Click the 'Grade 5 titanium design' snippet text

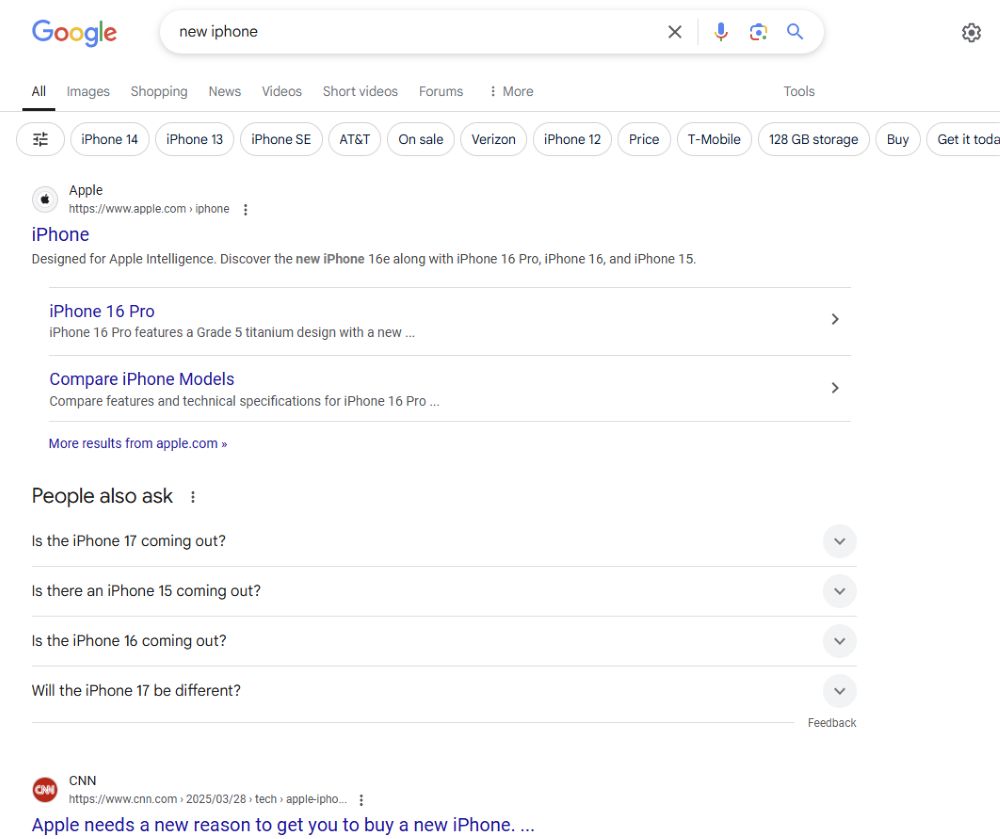232,332
